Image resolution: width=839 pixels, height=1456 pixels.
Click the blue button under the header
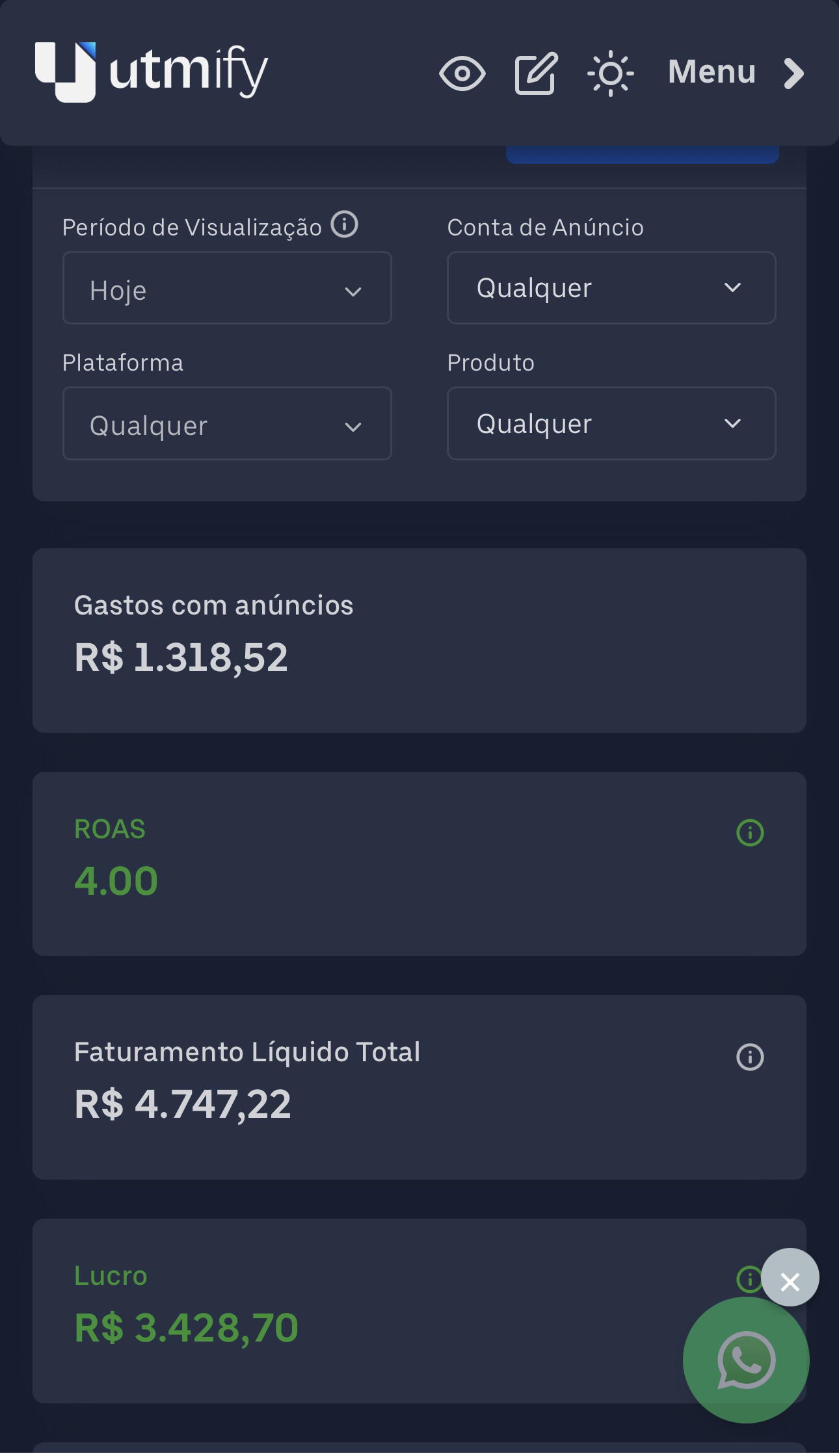(642, 155)
